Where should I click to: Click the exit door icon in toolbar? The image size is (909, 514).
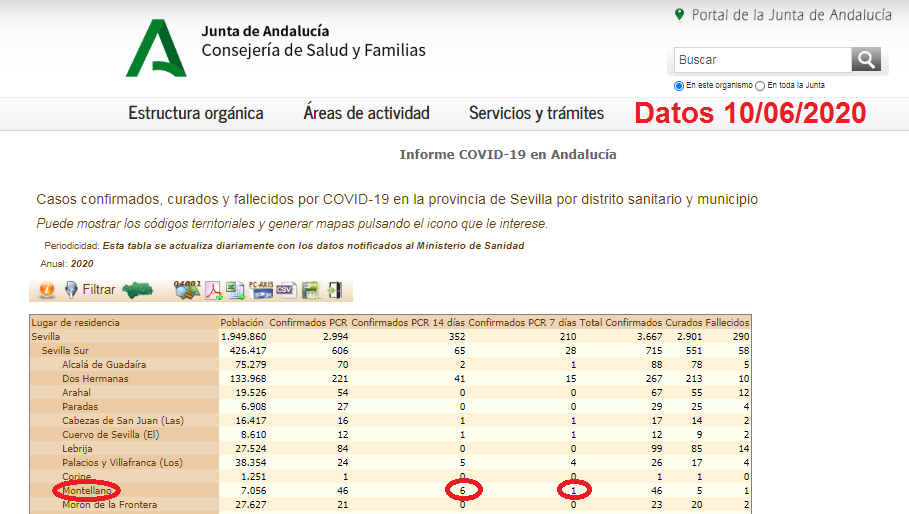tap(334, 290)
